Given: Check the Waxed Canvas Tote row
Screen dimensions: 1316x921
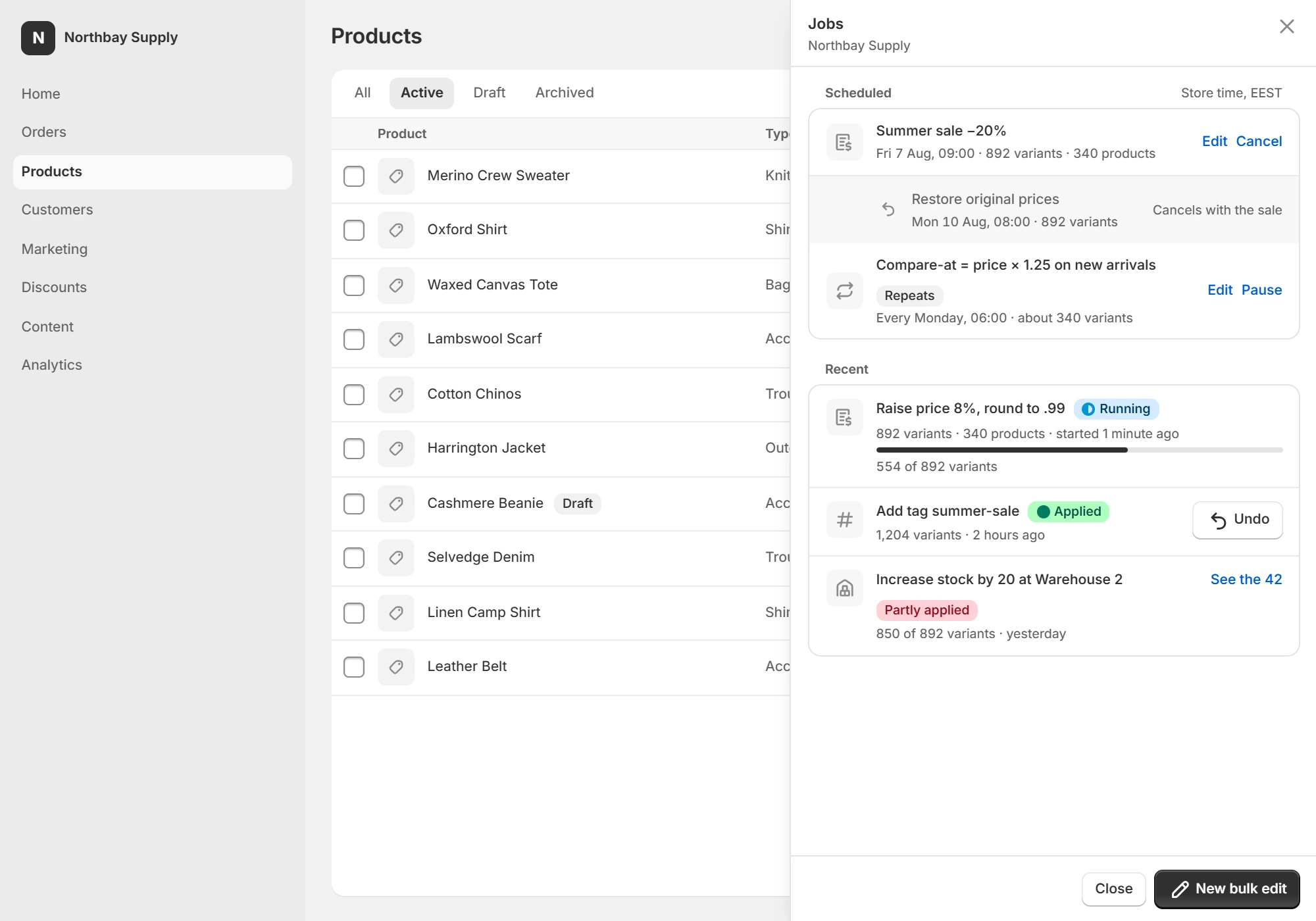Looking at the screenshot, I should click(354, 285).
